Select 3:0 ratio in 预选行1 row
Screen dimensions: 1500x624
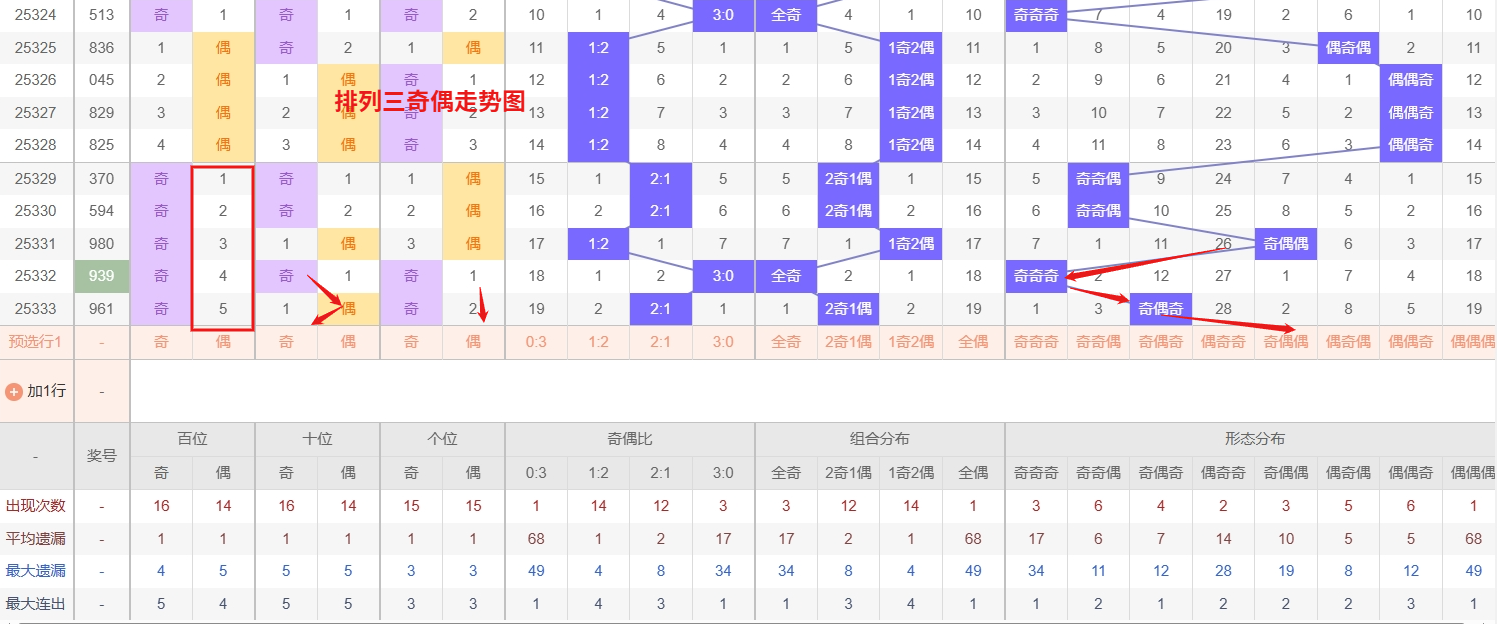723,342
